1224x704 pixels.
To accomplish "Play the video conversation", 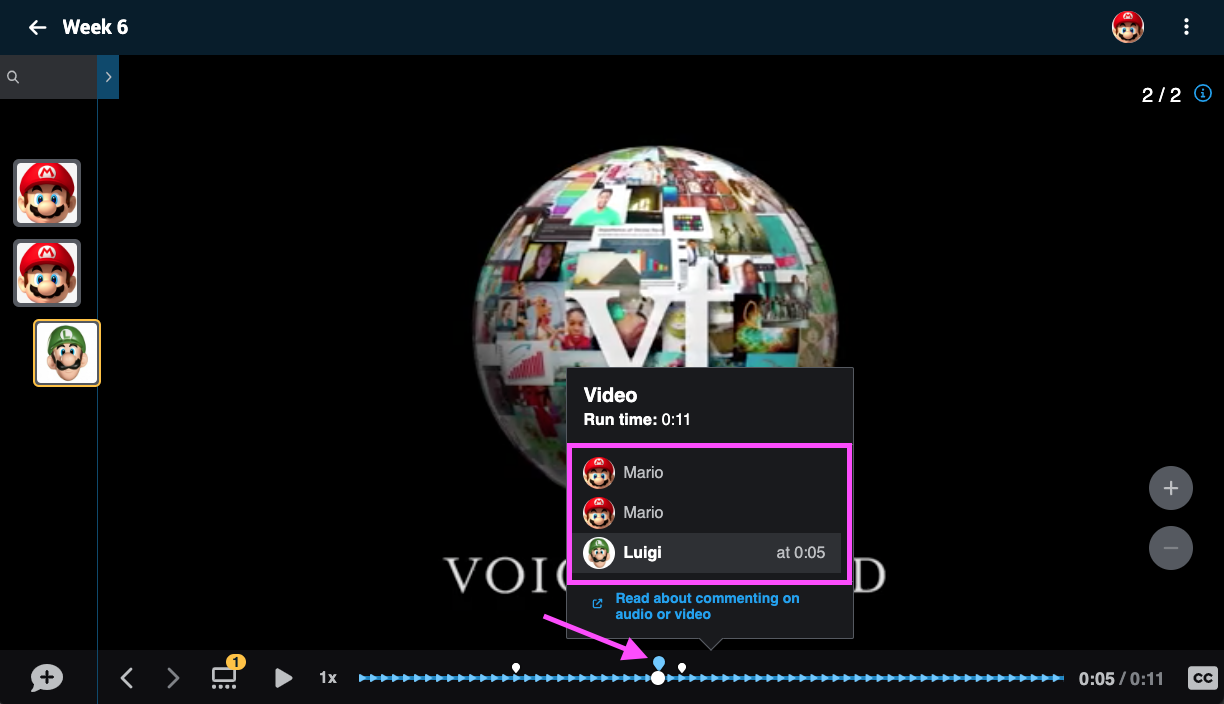I will [283, 678].
